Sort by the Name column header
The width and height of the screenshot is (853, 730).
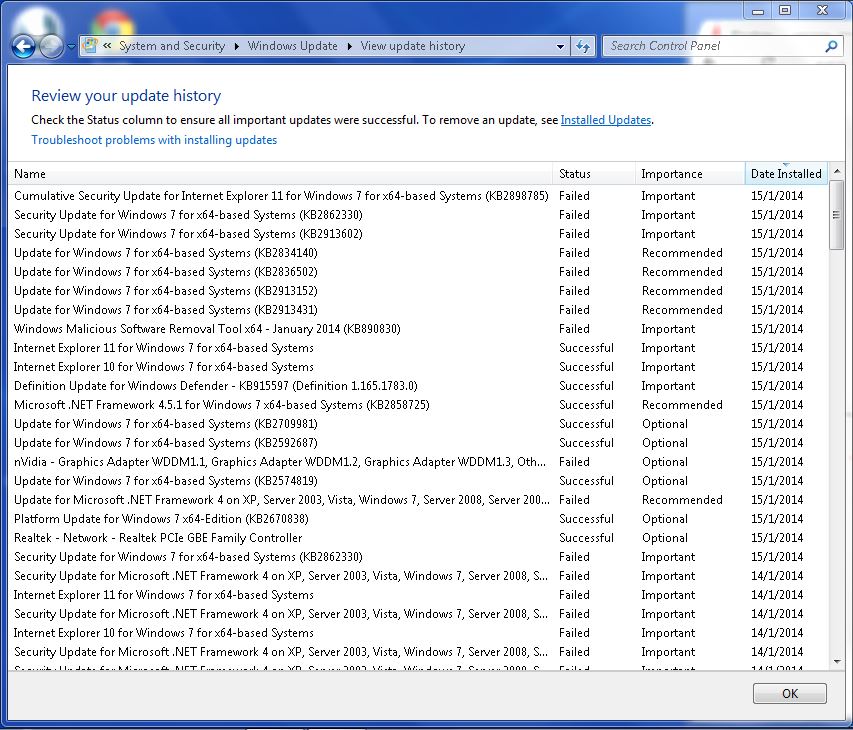click(281, 174)
